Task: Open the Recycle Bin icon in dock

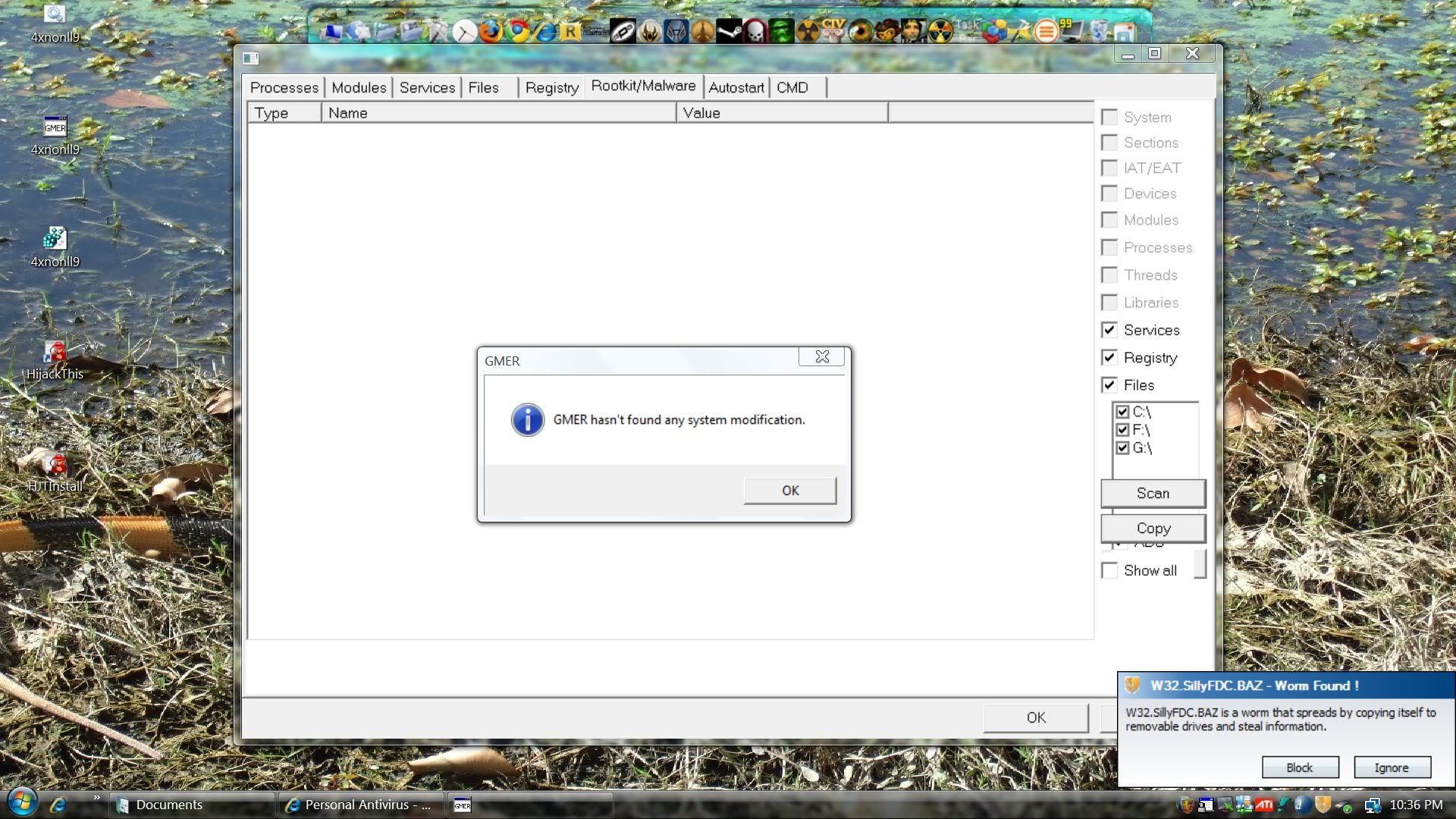Action: point(1098,31)
